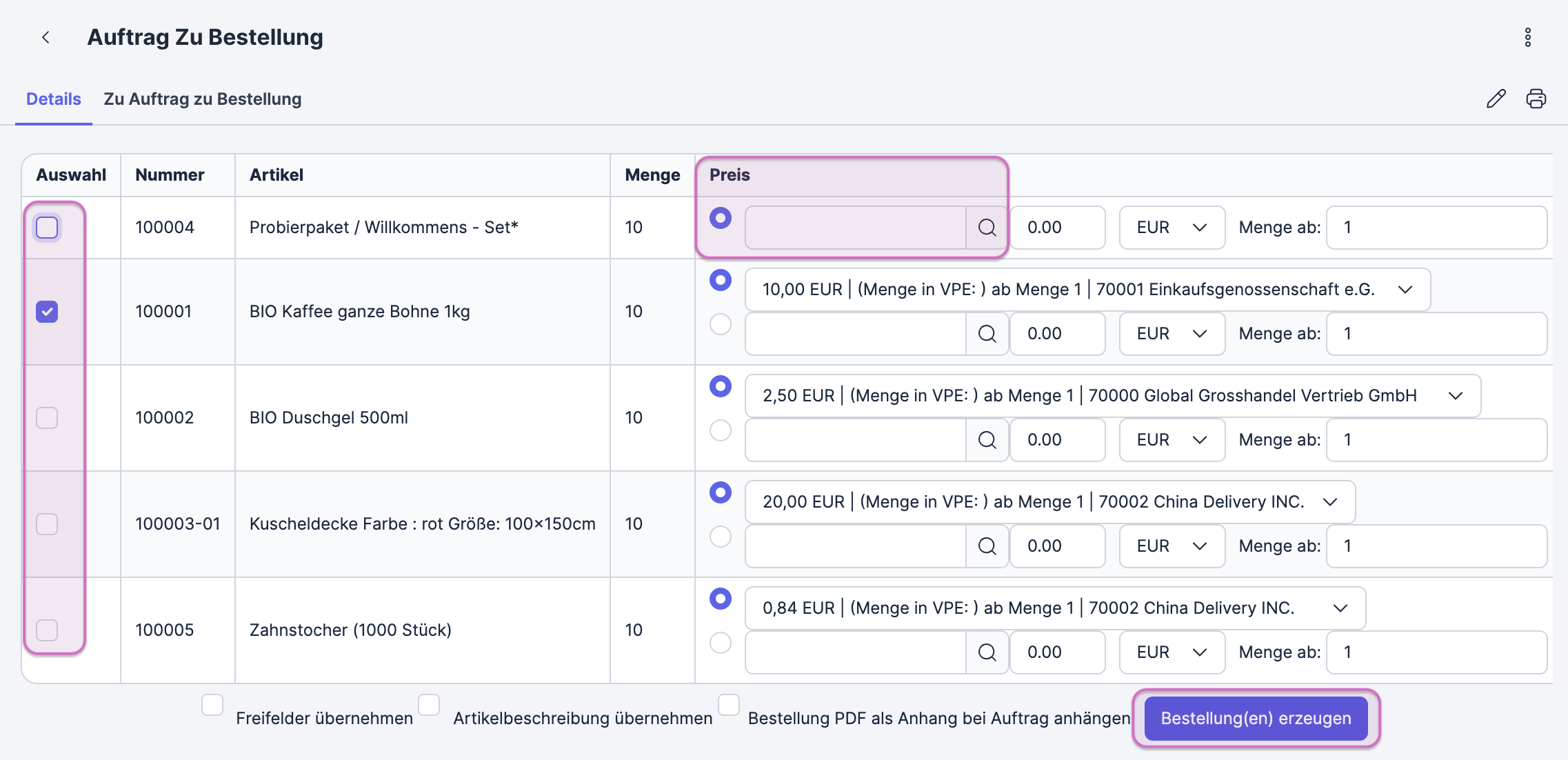Switch to Zu Auftrag zu Bestellung tab

pyautogui.click(x=202, y=99)
